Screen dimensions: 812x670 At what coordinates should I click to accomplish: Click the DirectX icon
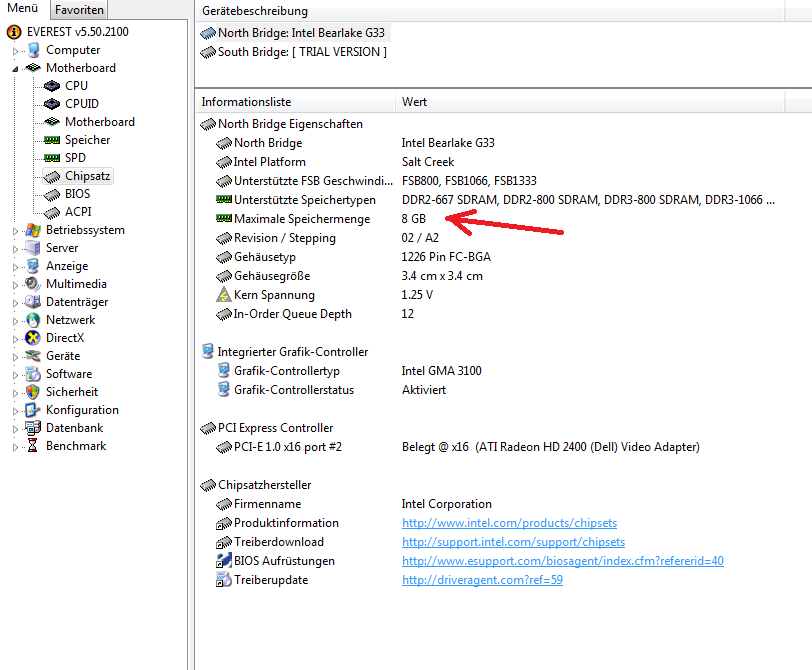coord(33,338)
